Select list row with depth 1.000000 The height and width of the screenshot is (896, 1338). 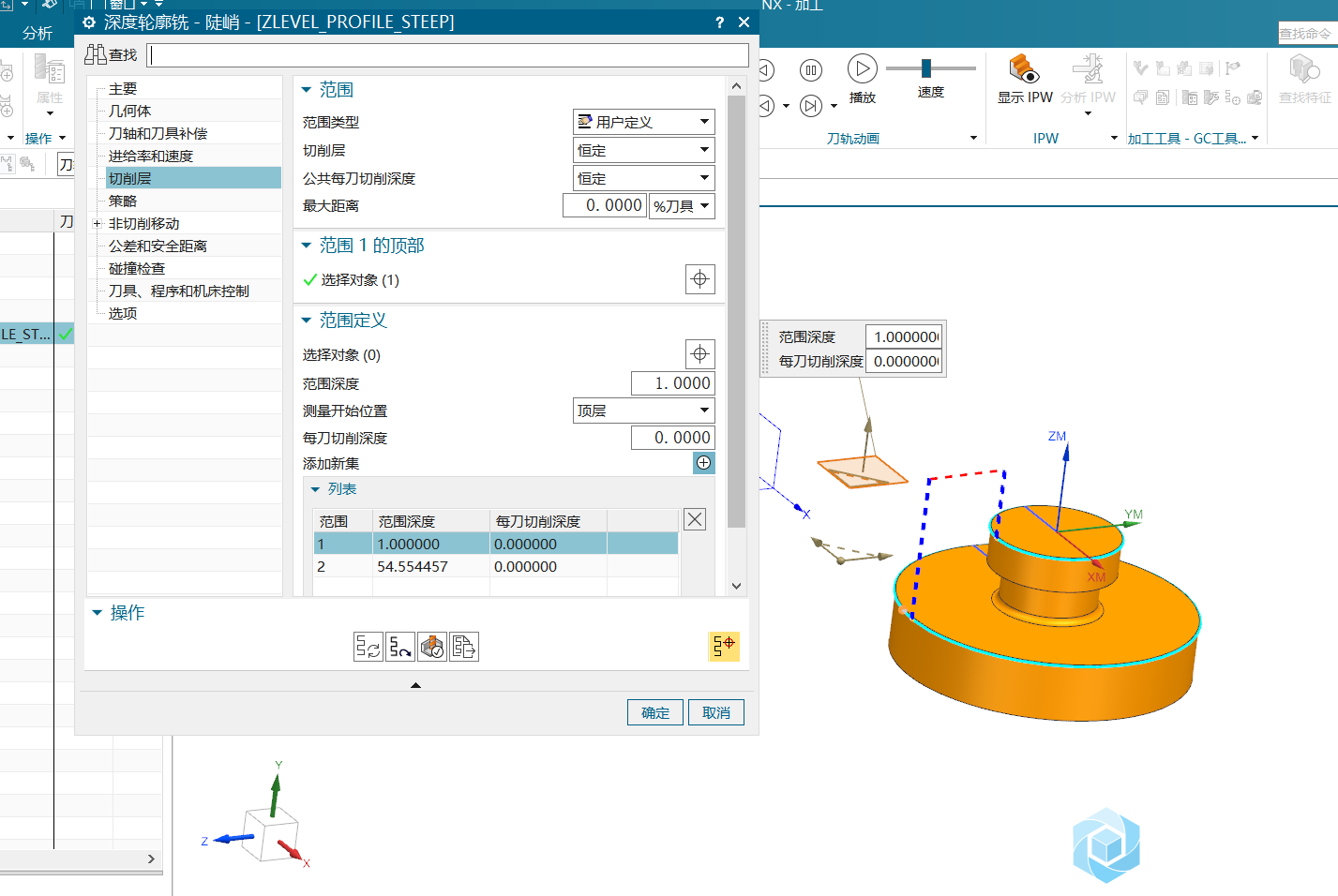496,545
